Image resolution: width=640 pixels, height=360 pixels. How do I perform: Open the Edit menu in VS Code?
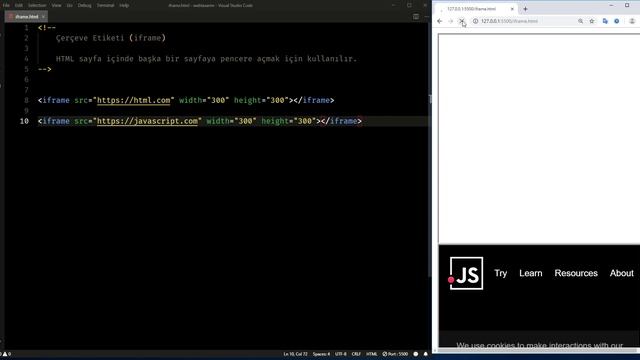click(19, 5)
